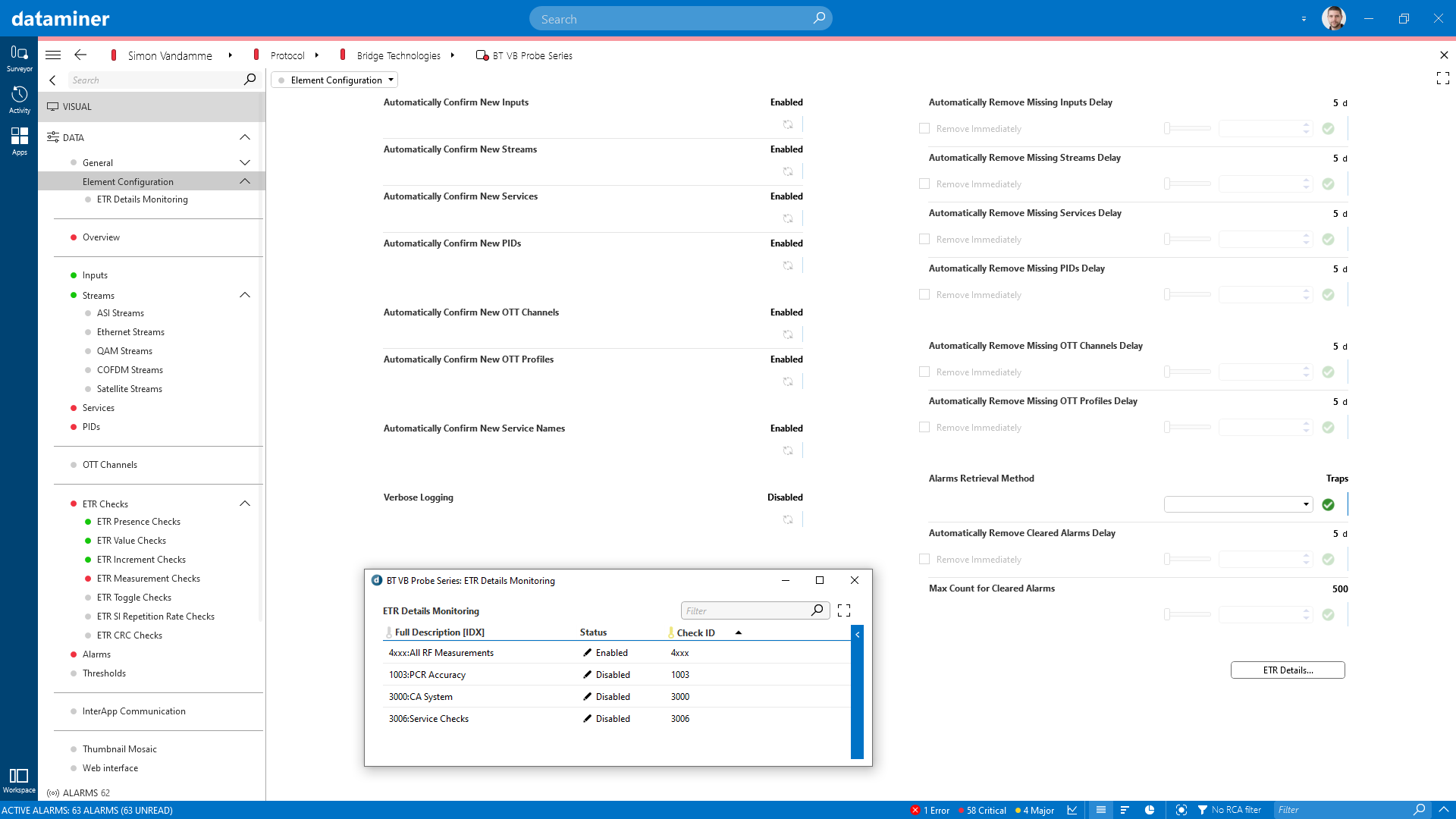Click the filter magnifier in ETR Details popup
Screen dimensions: 1456x819
[x=817, y=610]
